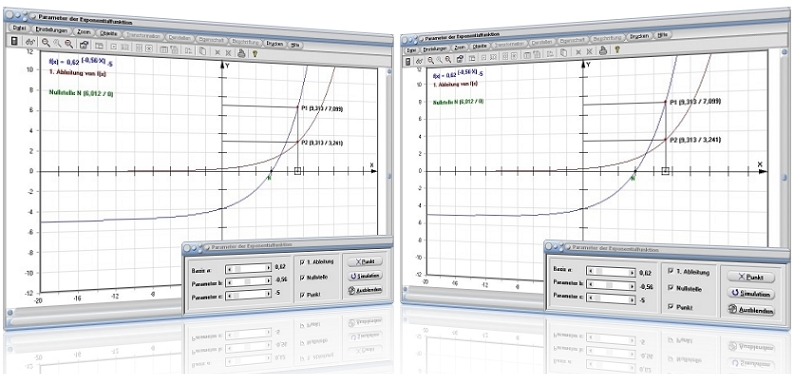Click the '1. Ableitung von f(x)' label in right graph
Image resolution: width=794 pixels, height=374 pixels.
(456, 85)
